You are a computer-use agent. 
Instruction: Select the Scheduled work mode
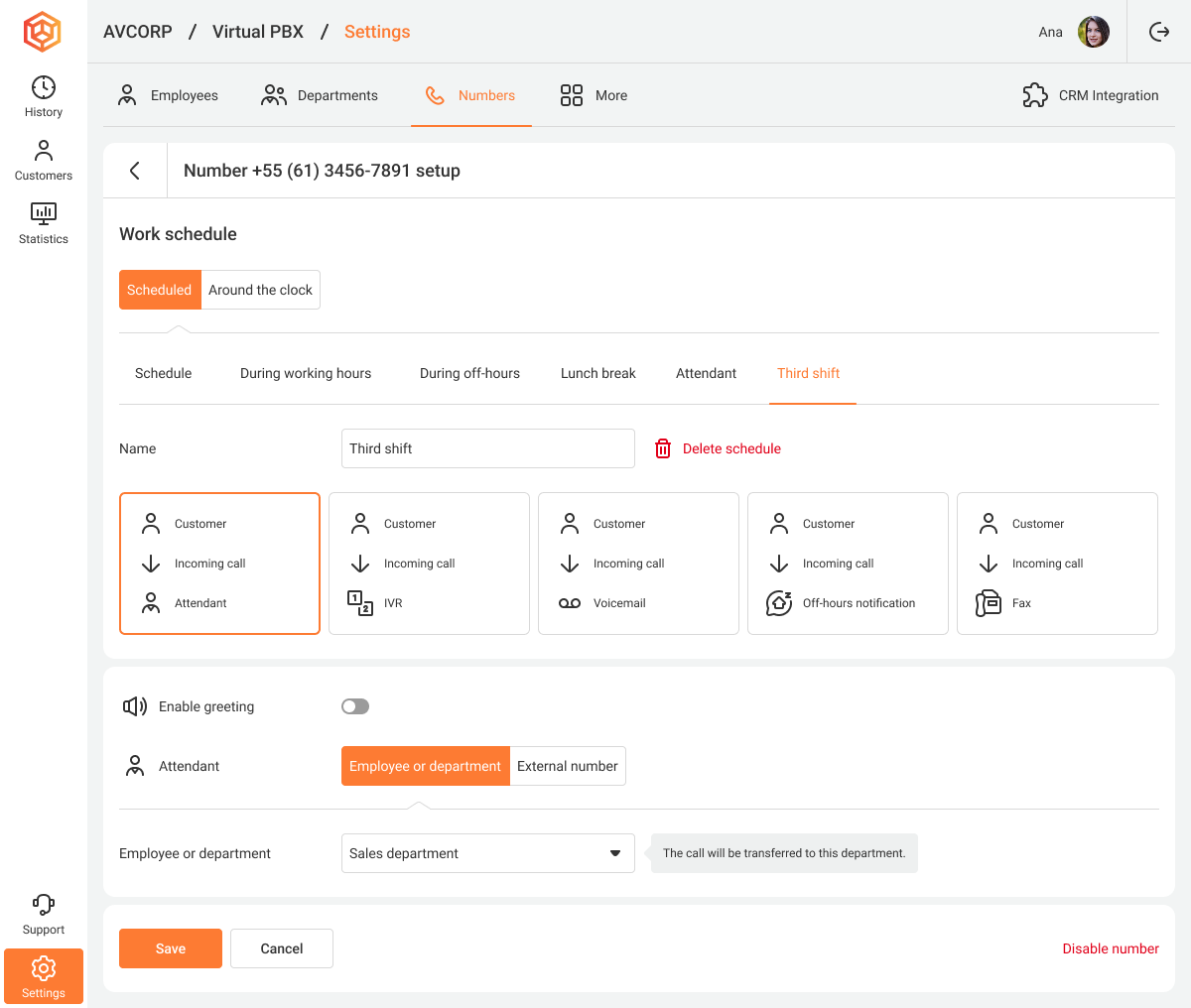tap(160, 290)
